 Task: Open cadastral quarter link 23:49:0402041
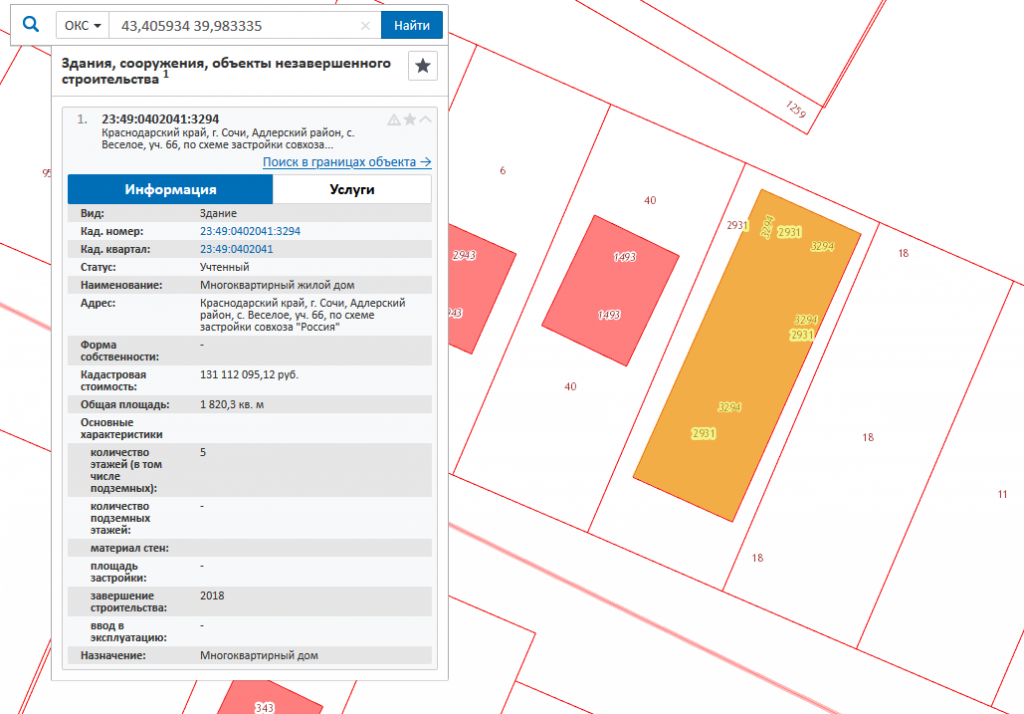coord(237,249)
